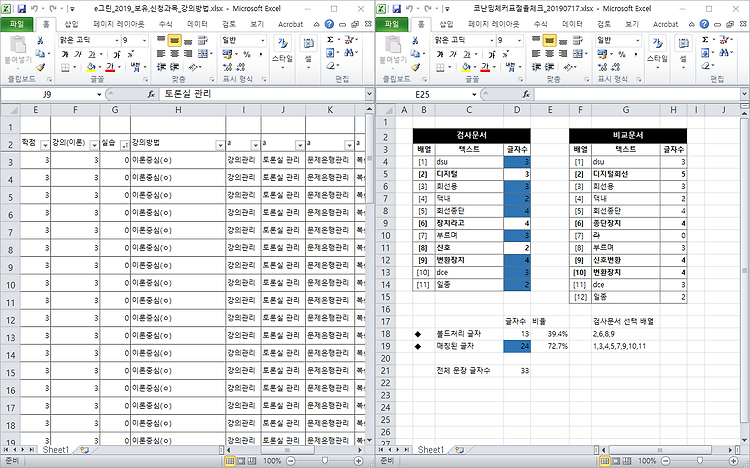Screen dimensions: 750x468
Task: Open 강의방법 filter dropdown in column H
Action: click(x=220, y=145)
